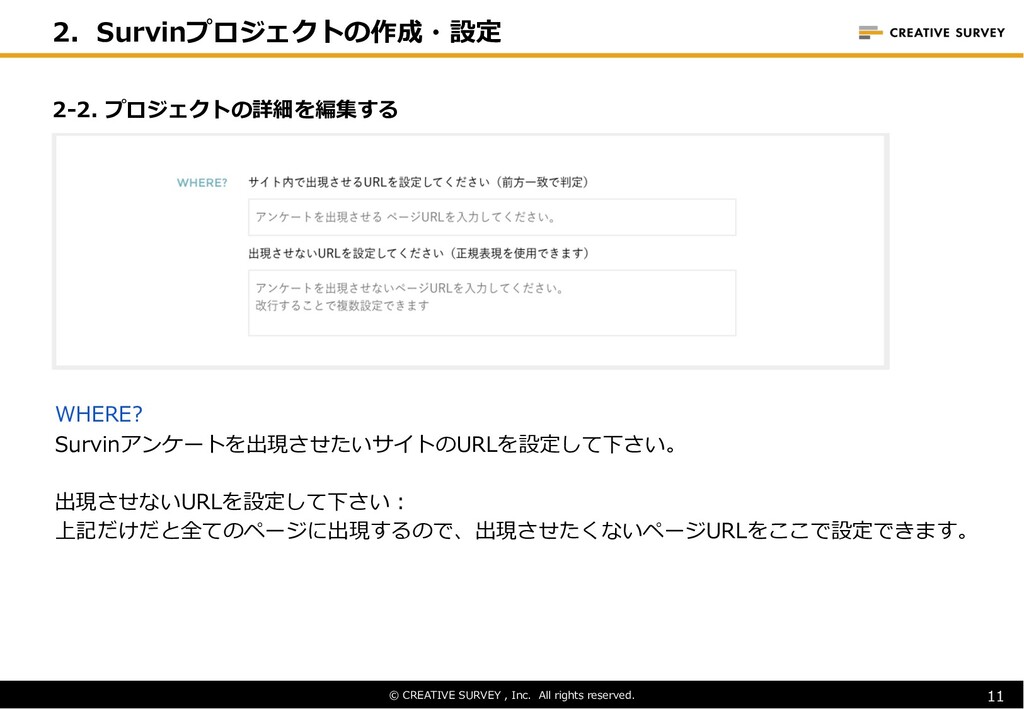Click the slide title '2. Survinプロジェクトの作成・設定'
The height and width of the screenshot is (709, 1024).
click(x=278, y=31)
